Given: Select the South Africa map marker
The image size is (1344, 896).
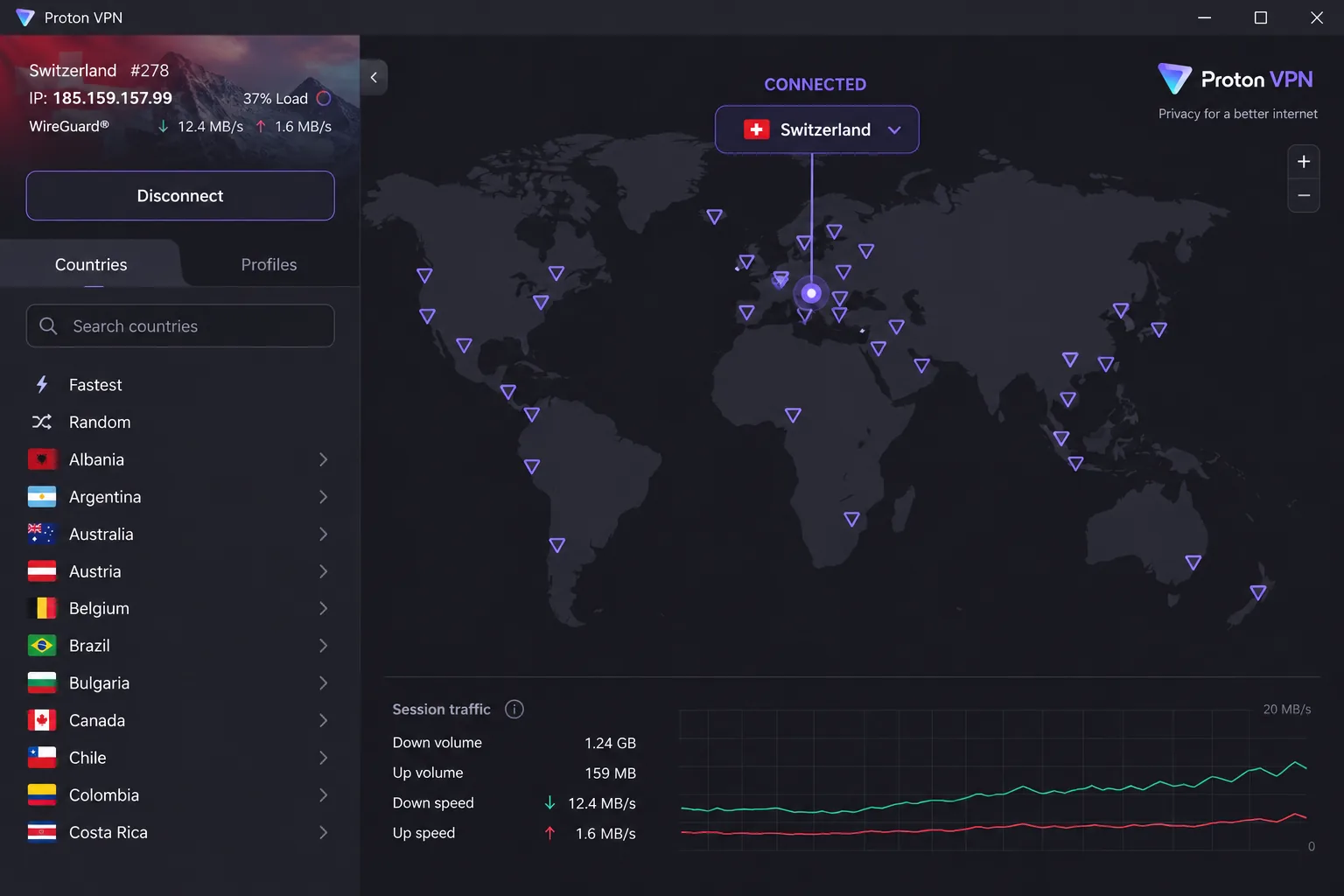Looking at the screenshot, I should [x=851, y=519].
